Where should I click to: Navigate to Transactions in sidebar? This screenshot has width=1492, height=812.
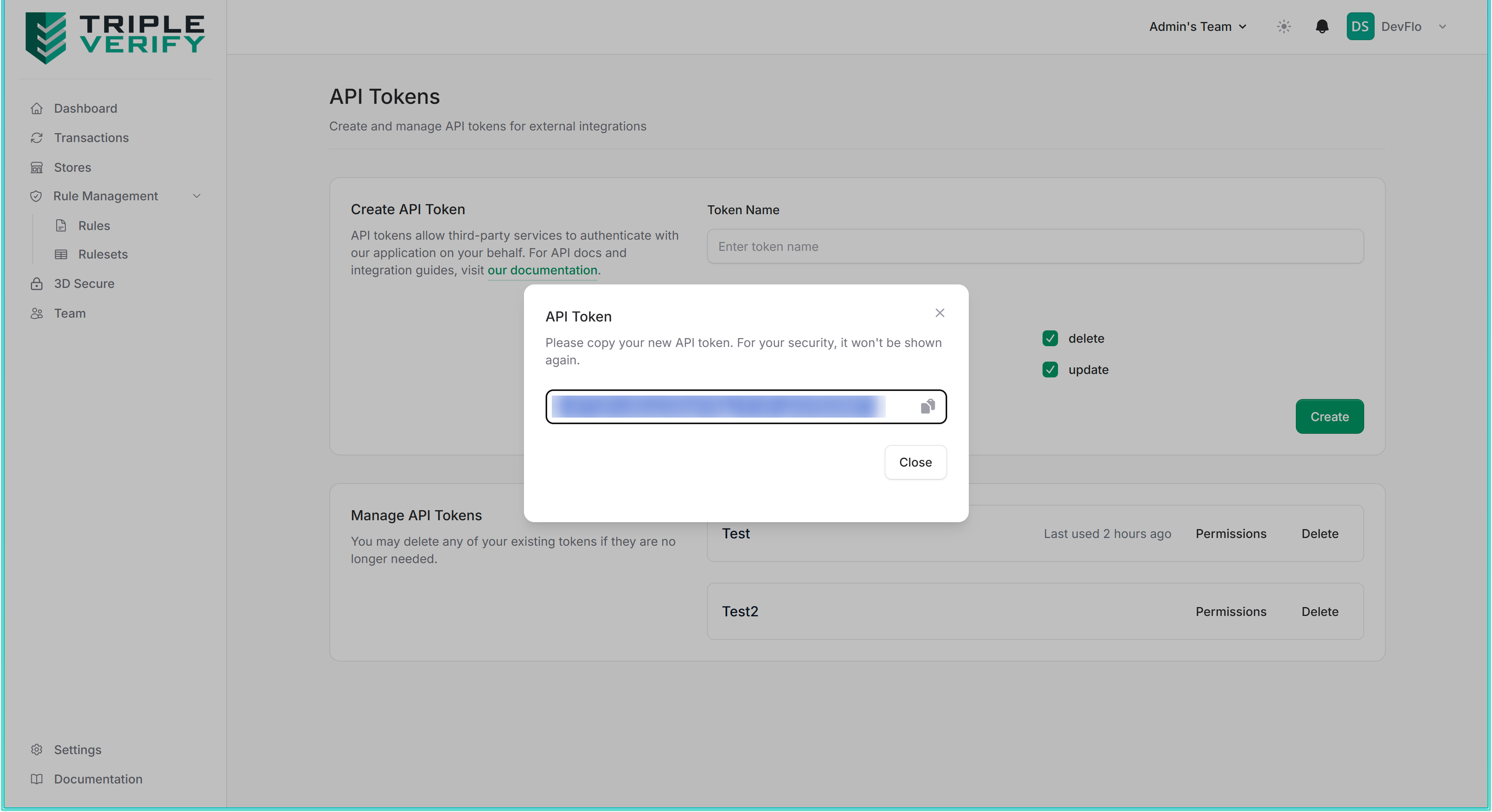91,138
